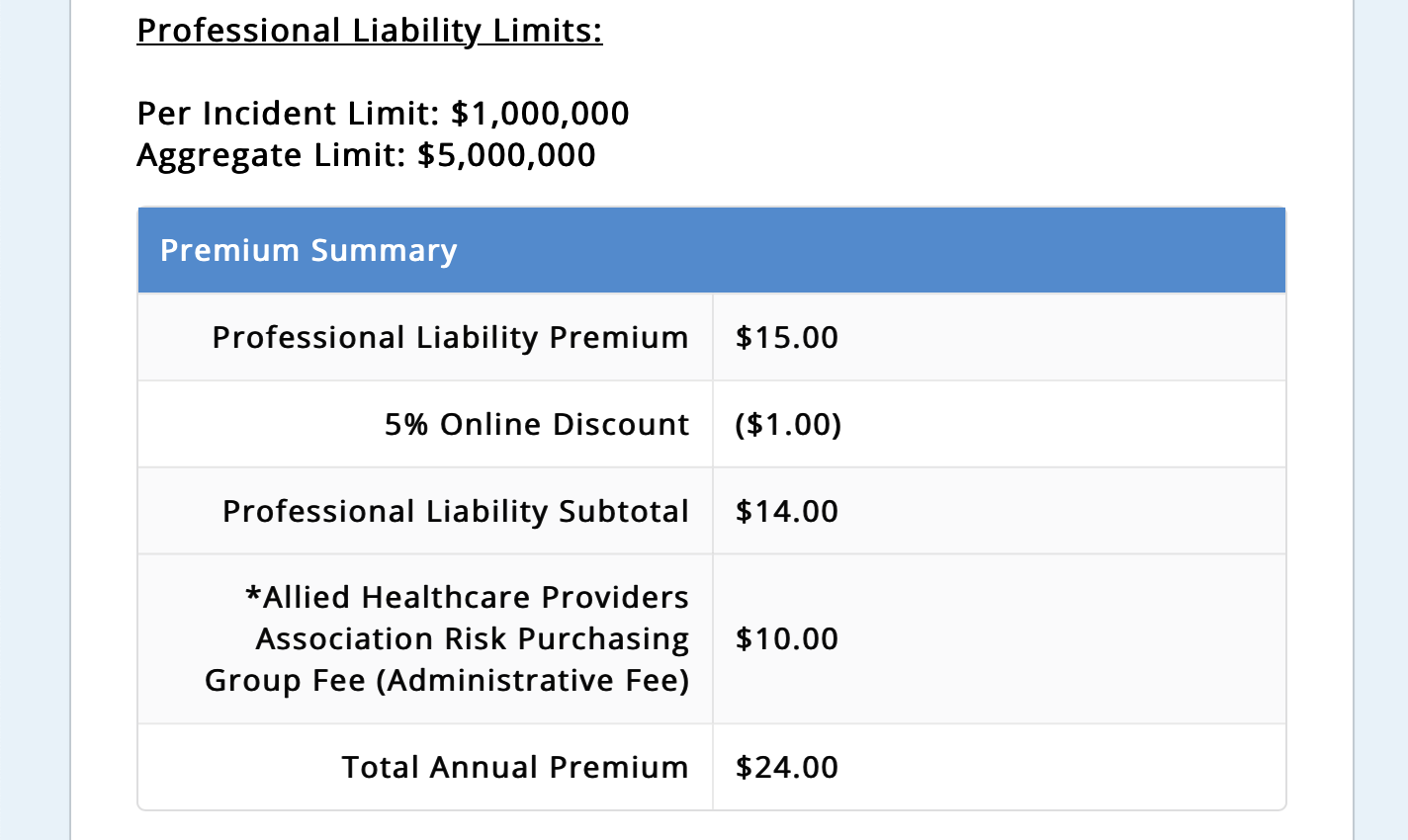Click the $14.00 subtotal amount
The height and width of the screenshot is (840, 1408).
pos(786,512)
